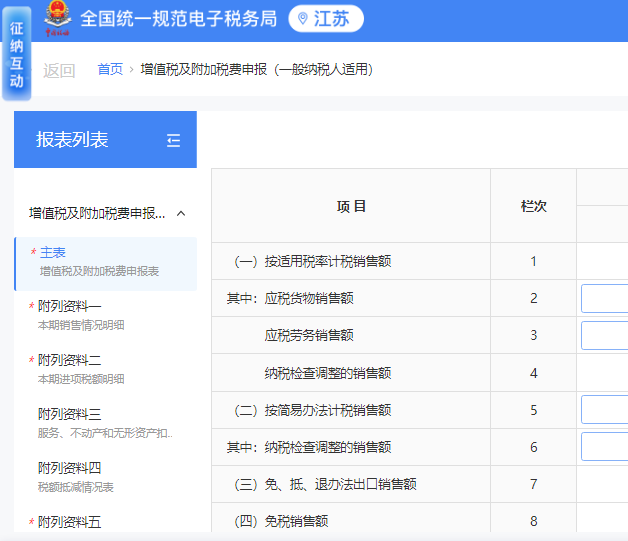Click input field for 应税货物销售额 row 2

604,298
